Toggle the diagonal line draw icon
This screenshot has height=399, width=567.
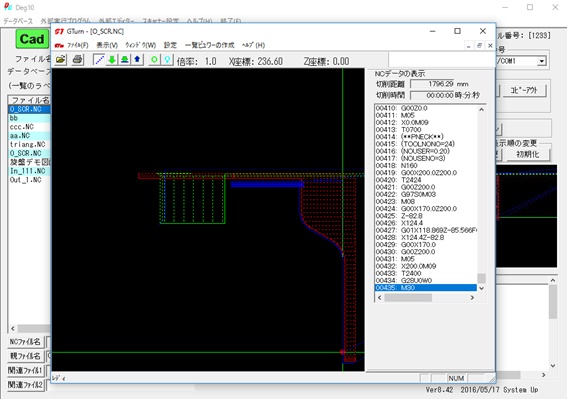pos(99,60)
